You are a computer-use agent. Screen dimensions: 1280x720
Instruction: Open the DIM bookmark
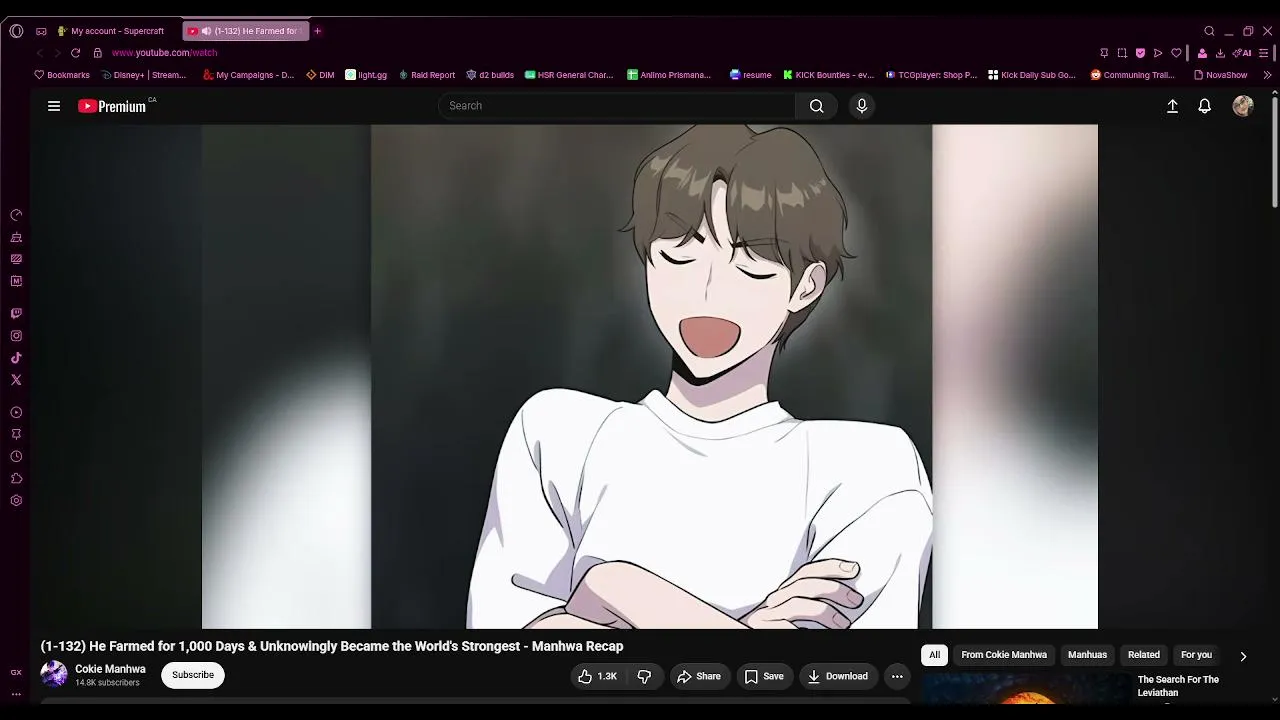pos(320,75)
